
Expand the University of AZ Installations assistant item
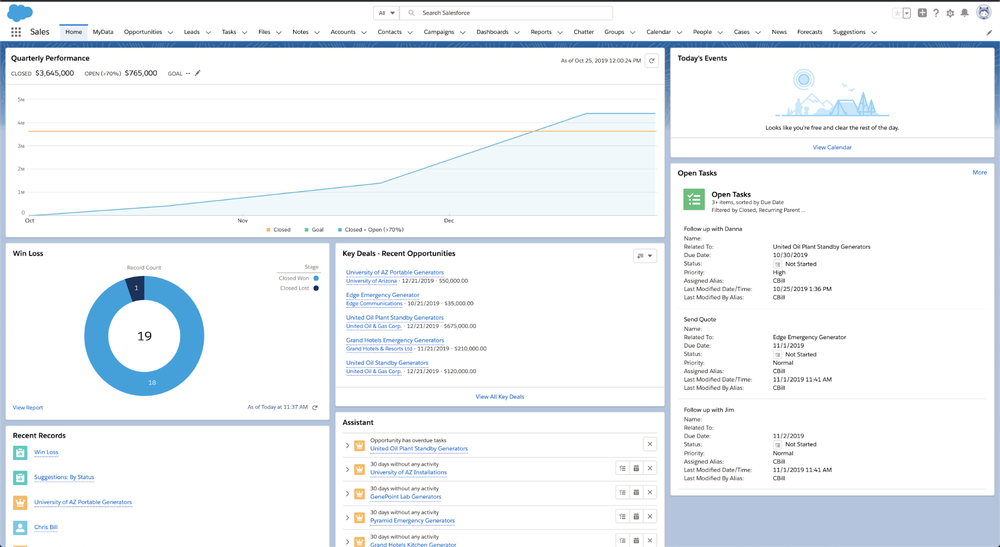tap(348, 469)
